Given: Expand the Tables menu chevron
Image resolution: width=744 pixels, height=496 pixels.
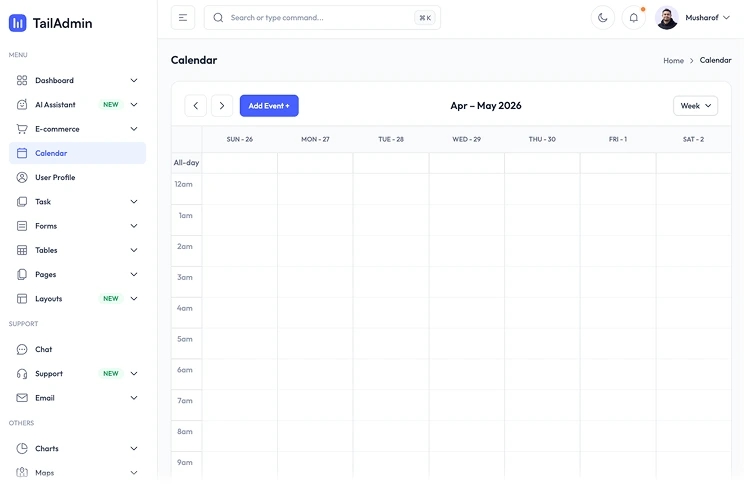Looking at the screenshot, I should point(134,250).
